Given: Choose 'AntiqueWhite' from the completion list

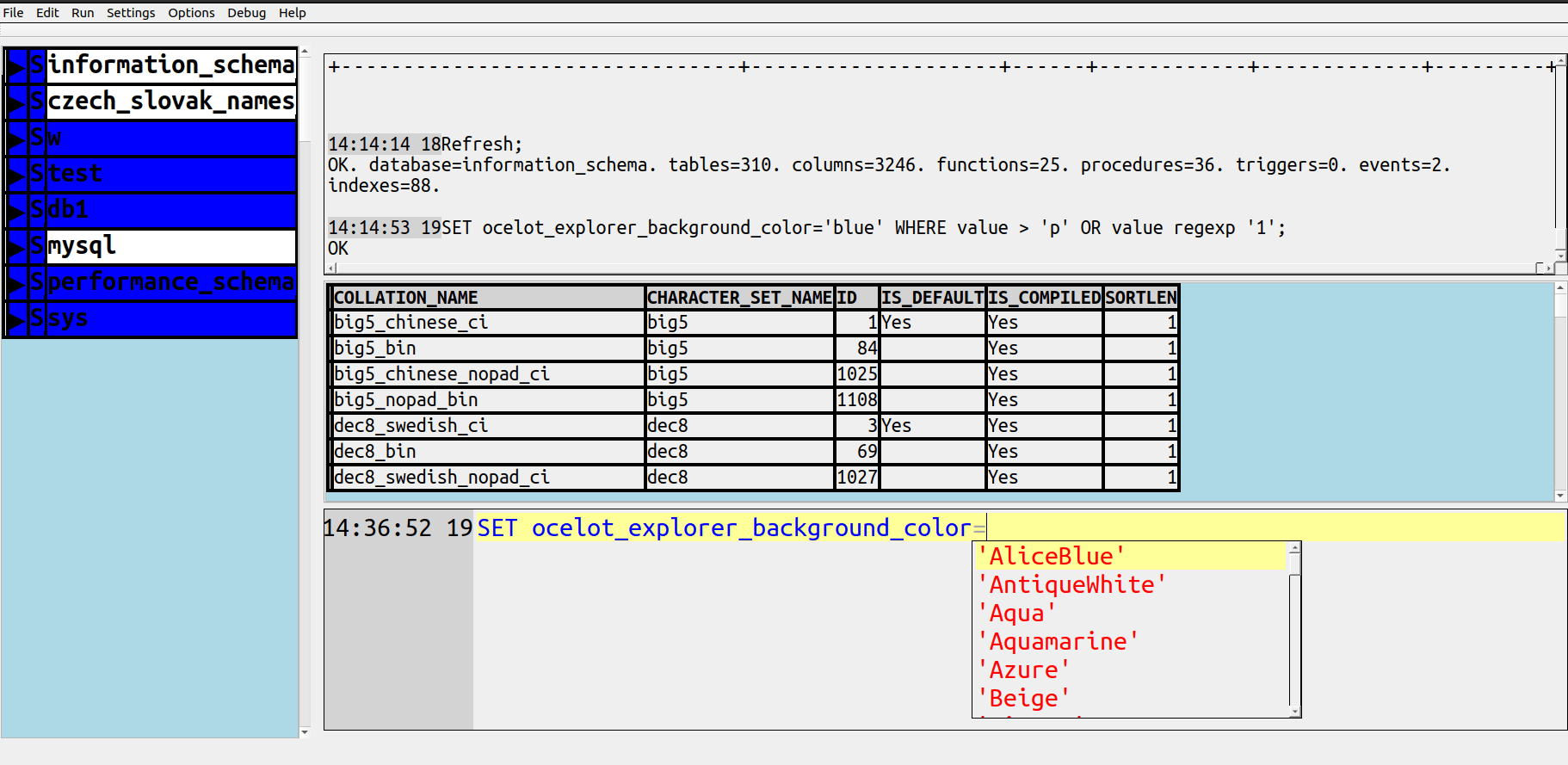Looking at the screenshot, I should 1131,584.
